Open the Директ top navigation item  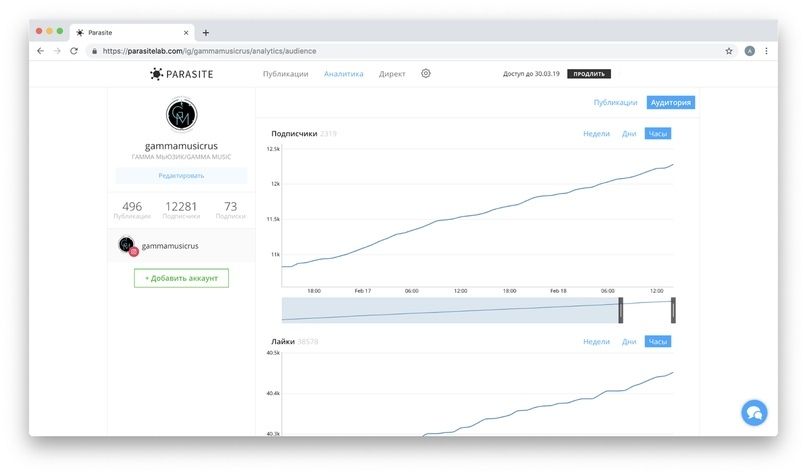(x=392, y=74)
